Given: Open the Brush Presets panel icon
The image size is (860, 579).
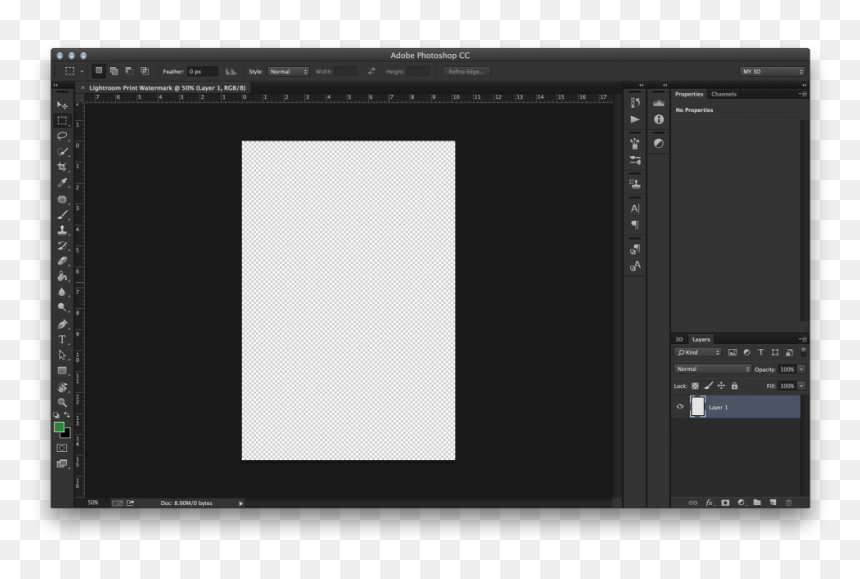Looking at the screenshot, I should tap(635, 144).
